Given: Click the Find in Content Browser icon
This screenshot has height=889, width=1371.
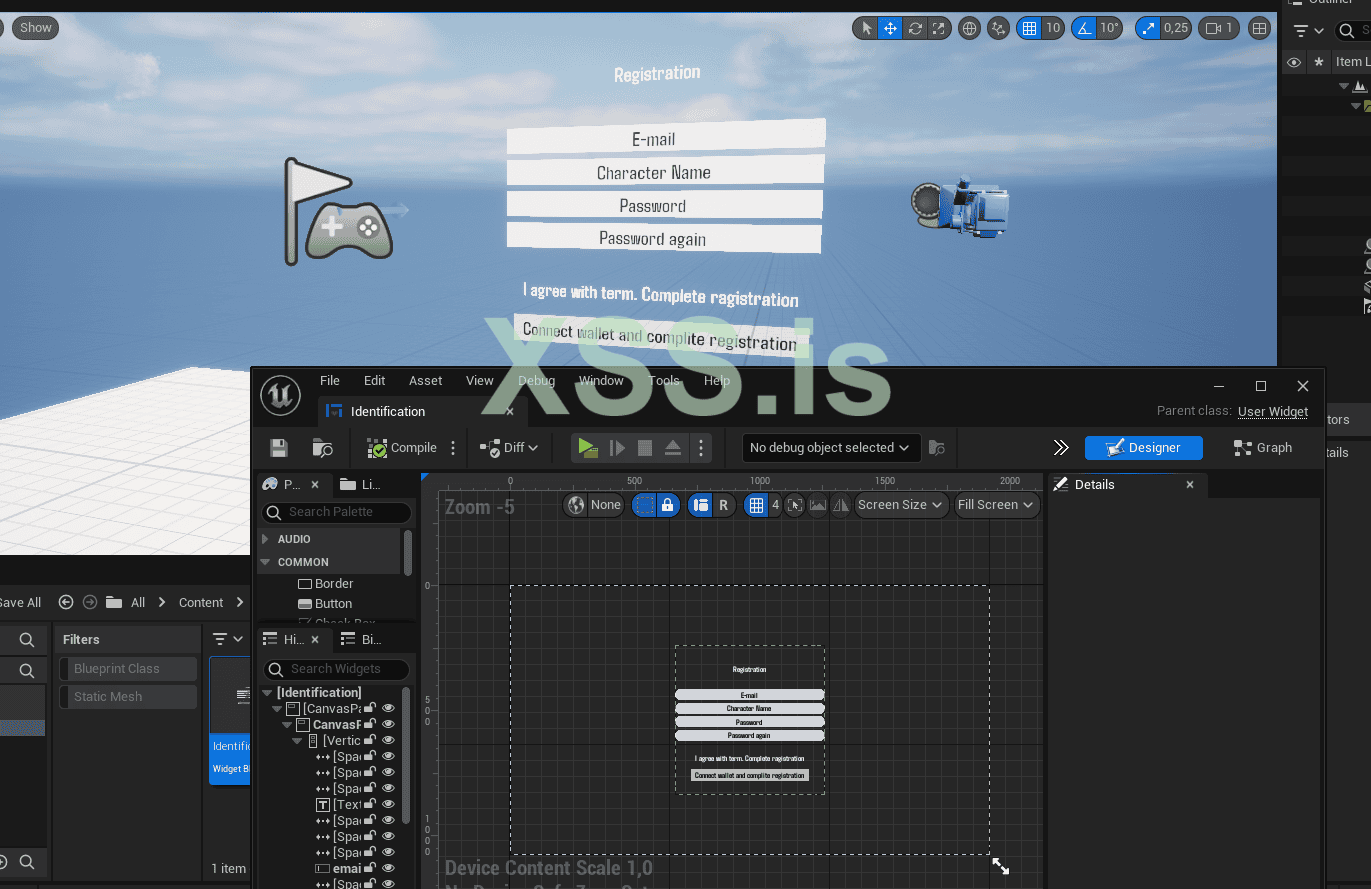Looking at the screenshot, I should pyautogui.click(x=322, y=448).
